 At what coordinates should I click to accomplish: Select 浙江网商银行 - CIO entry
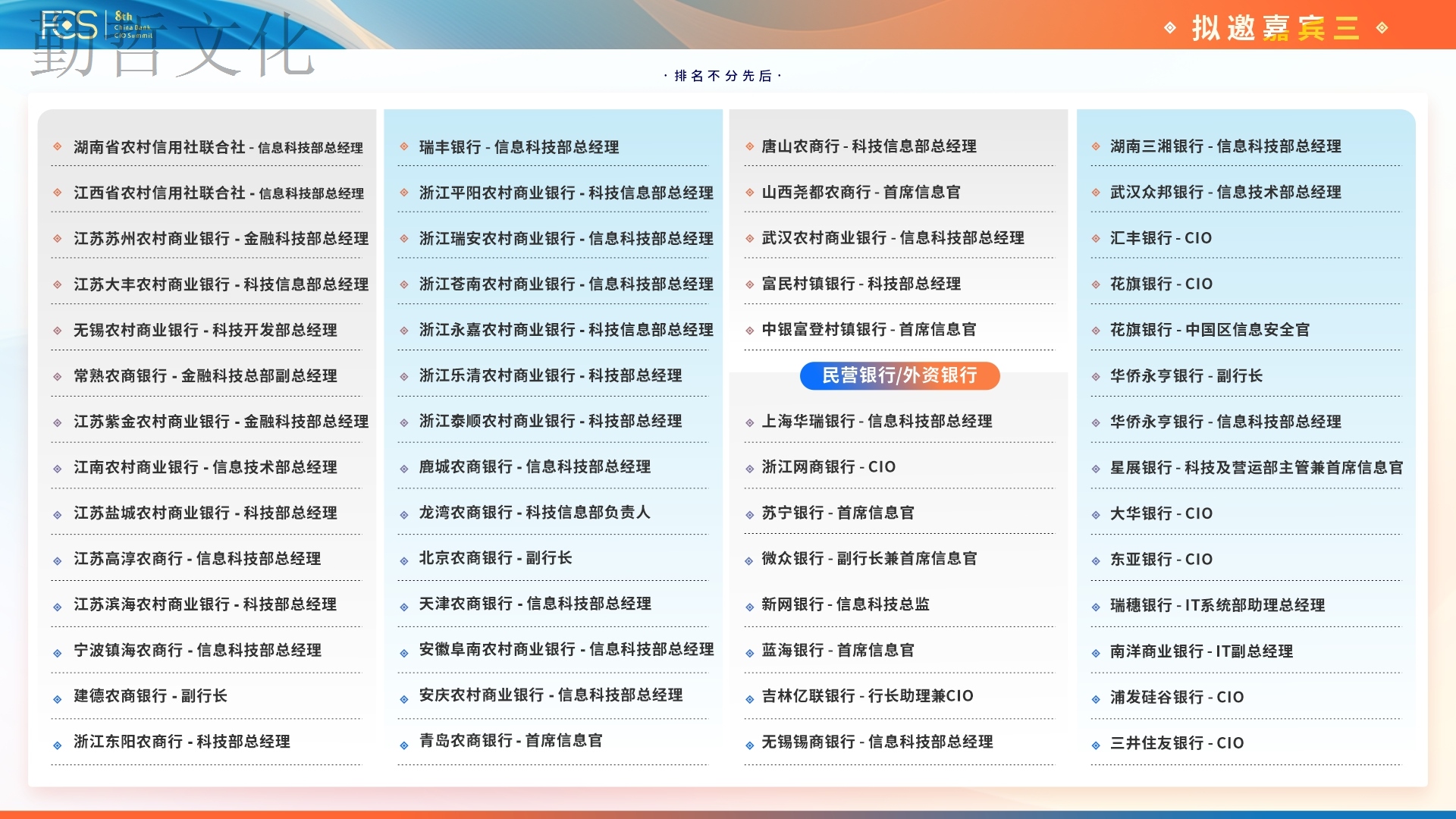[829, 466]
